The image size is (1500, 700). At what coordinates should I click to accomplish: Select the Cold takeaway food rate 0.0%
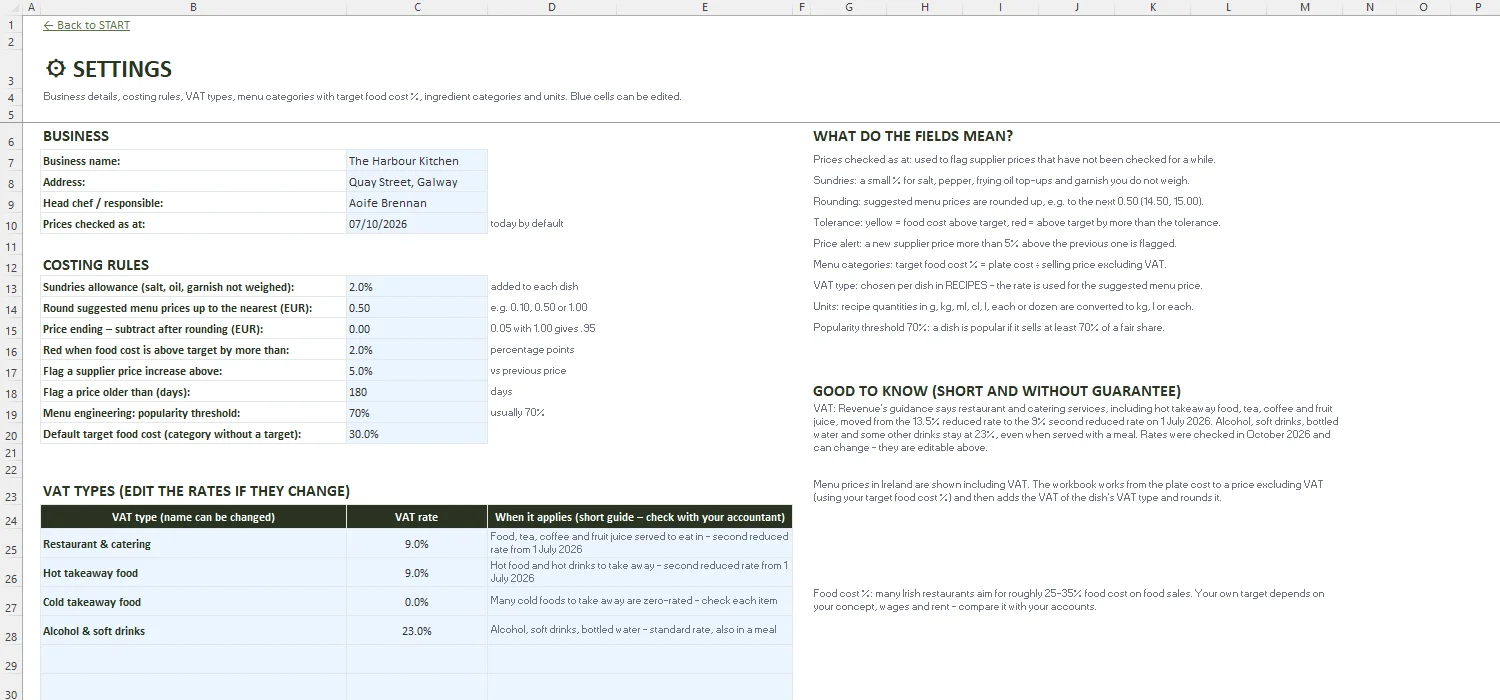(x=417, y=602)
